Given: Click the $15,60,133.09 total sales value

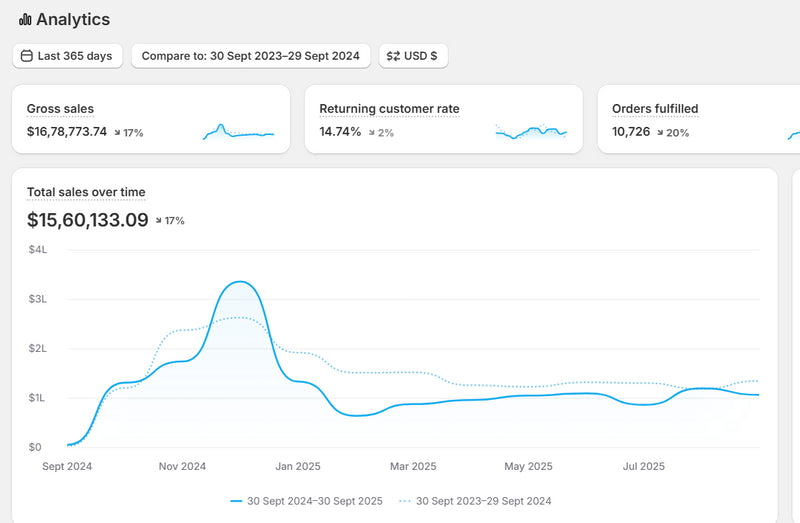Looking at the screenshot, I should (88, 219).
